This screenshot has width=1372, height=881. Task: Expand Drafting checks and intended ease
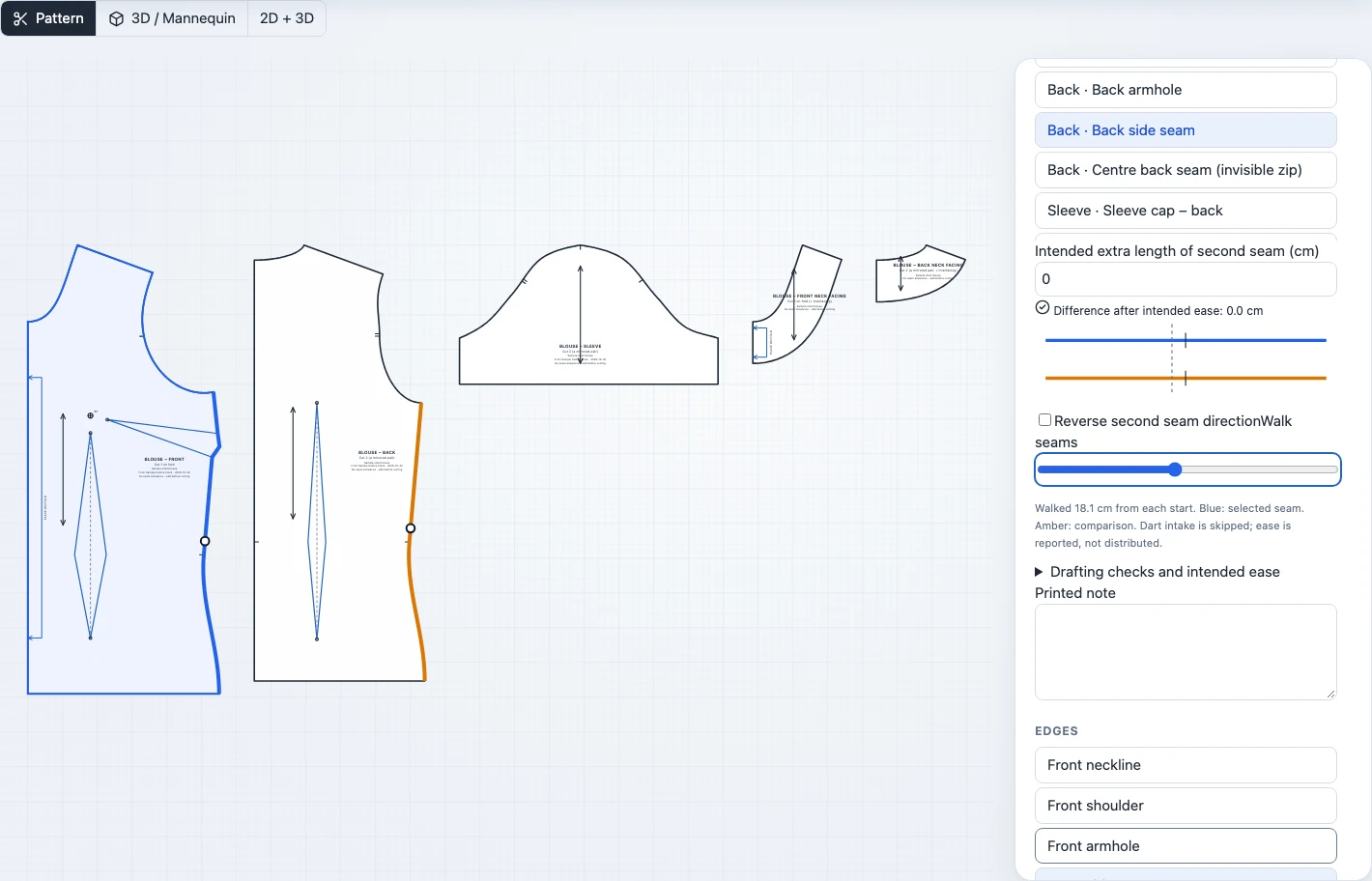coord(1158,572)
